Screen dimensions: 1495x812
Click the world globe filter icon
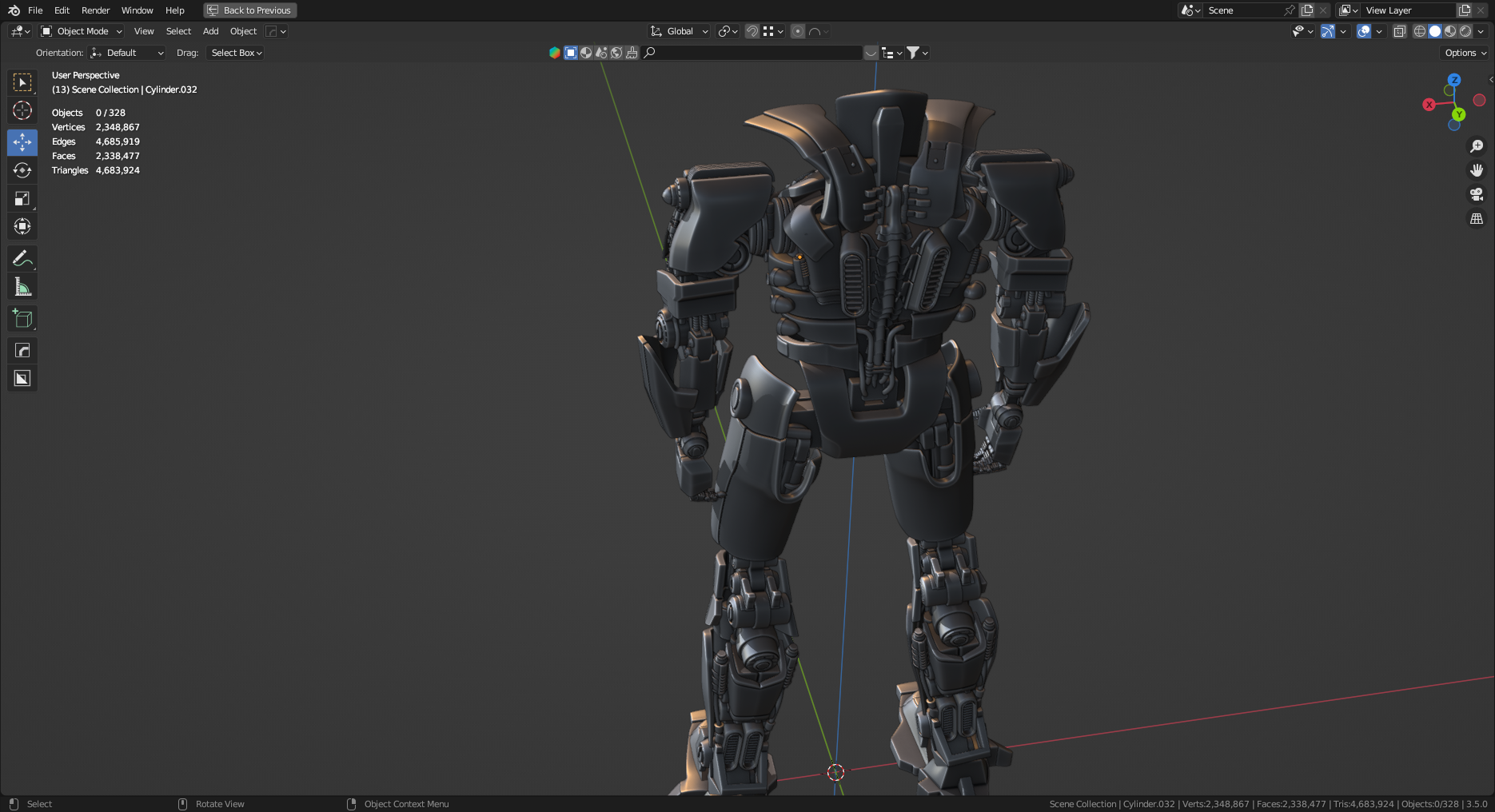616,53
